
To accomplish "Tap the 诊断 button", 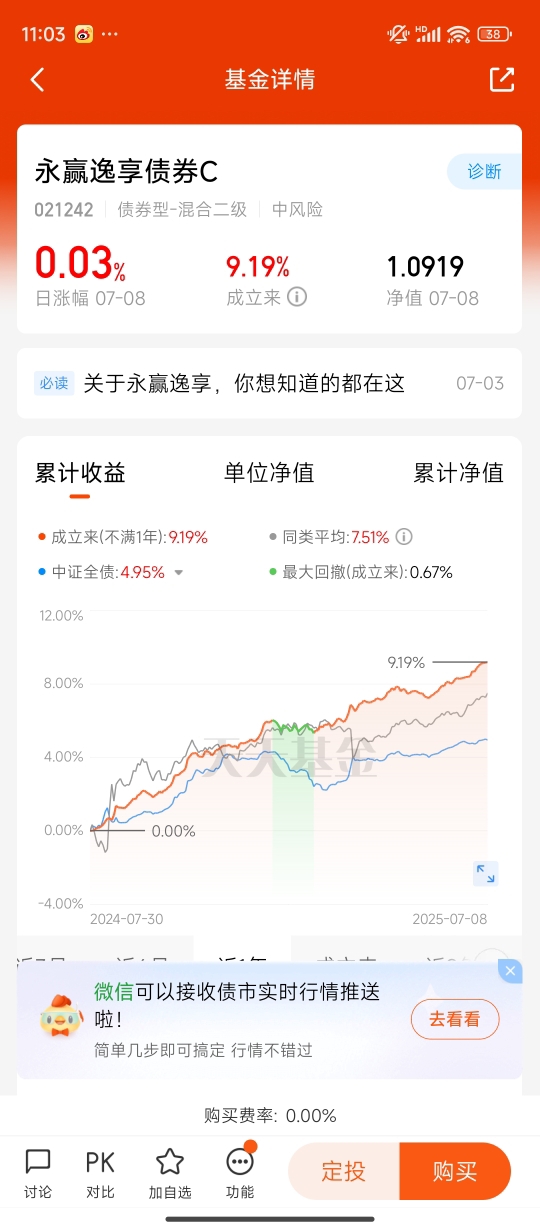I will 484,171.
